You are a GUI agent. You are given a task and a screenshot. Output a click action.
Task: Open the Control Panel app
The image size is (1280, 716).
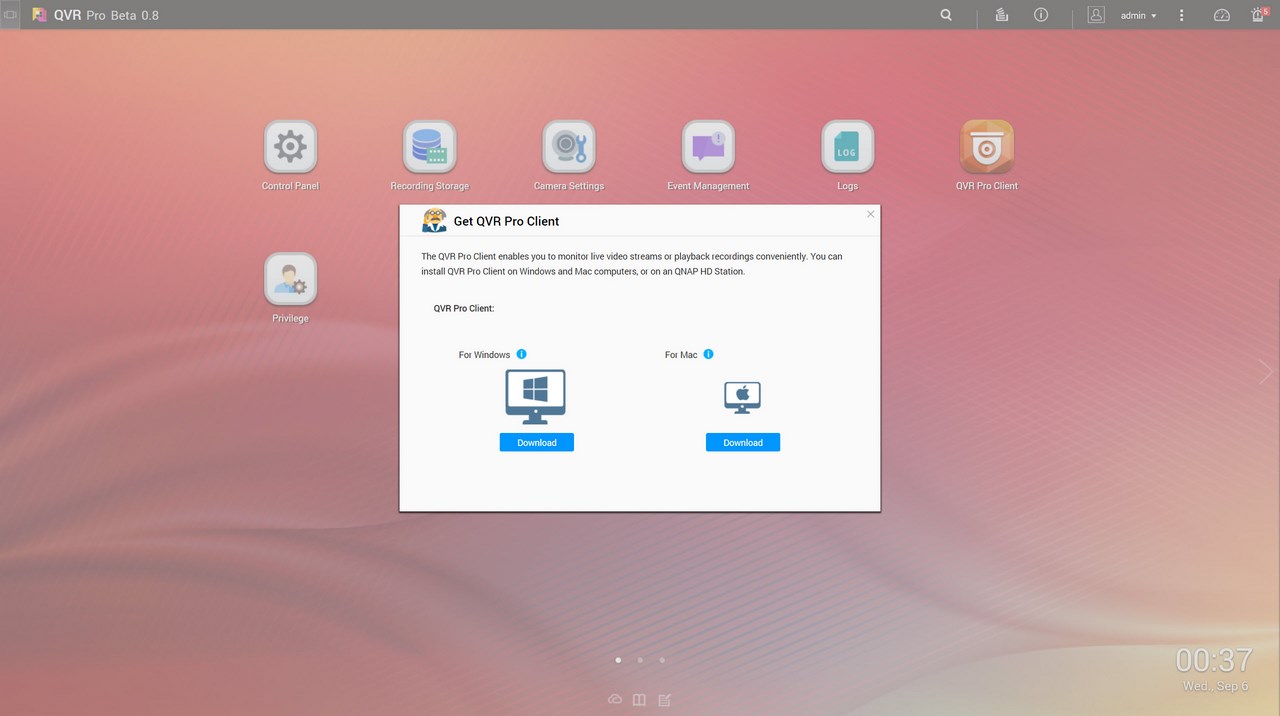tap(290, 147)
